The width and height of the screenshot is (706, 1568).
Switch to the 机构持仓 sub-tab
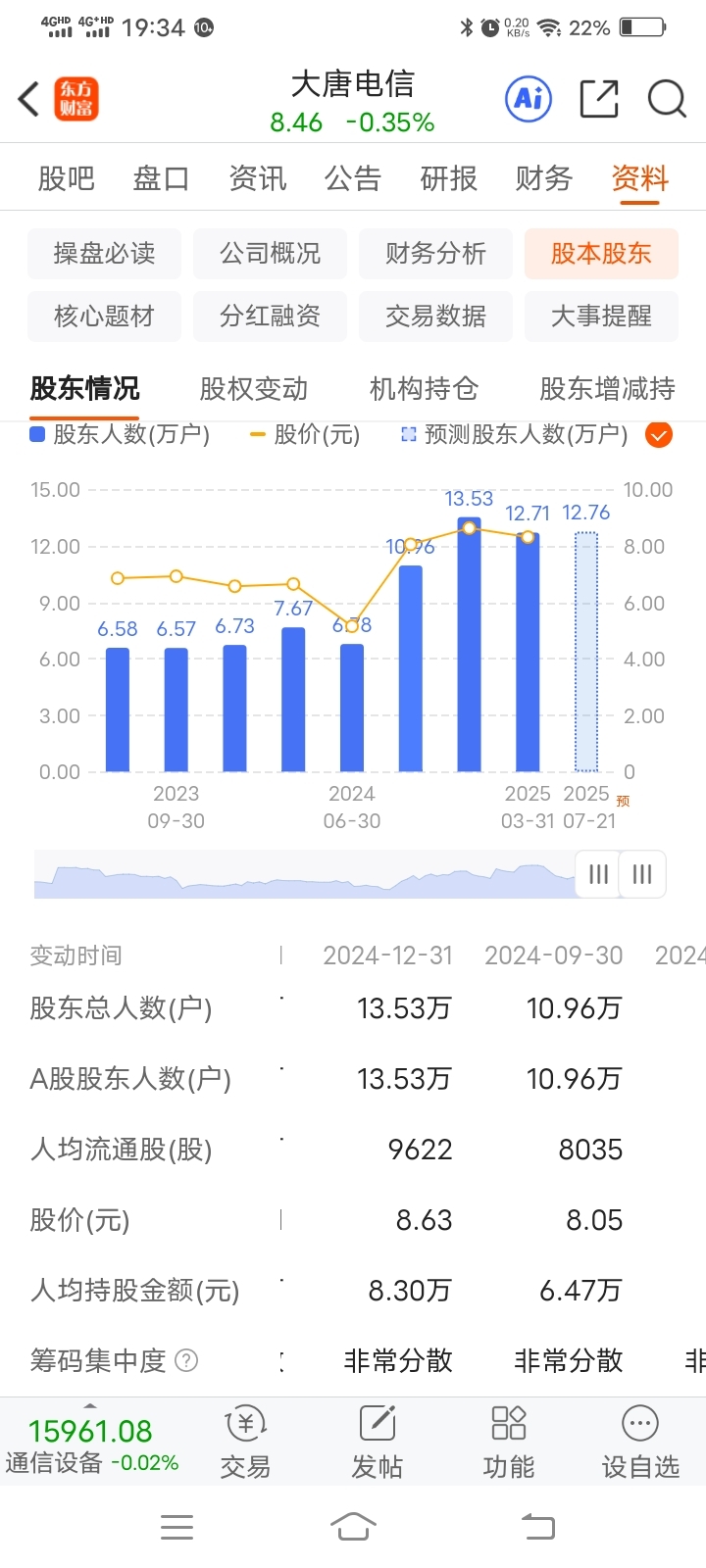(424, 389)
